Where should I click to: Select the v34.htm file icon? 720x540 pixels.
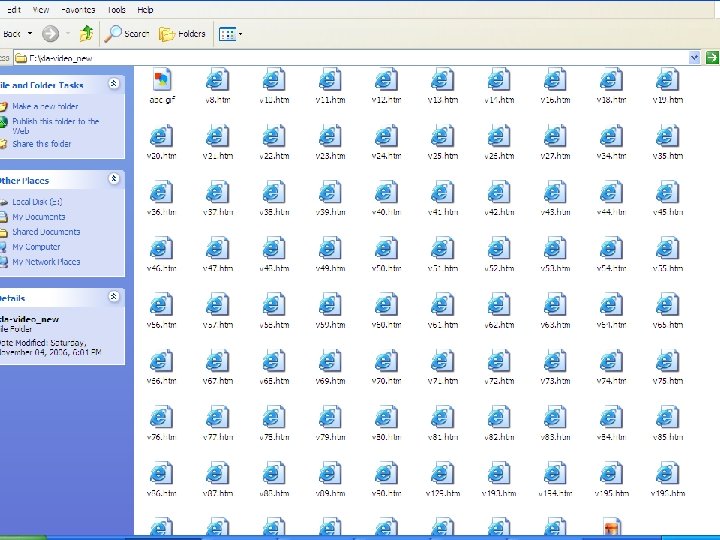point(611,137)
